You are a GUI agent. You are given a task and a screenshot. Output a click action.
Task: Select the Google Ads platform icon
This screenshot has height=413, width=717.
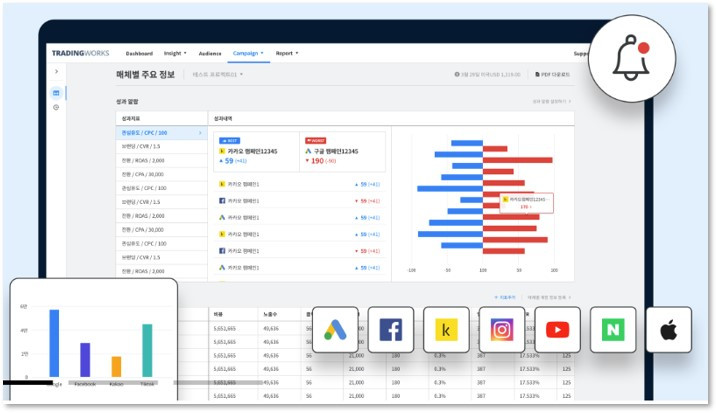(x=335, y=330)
